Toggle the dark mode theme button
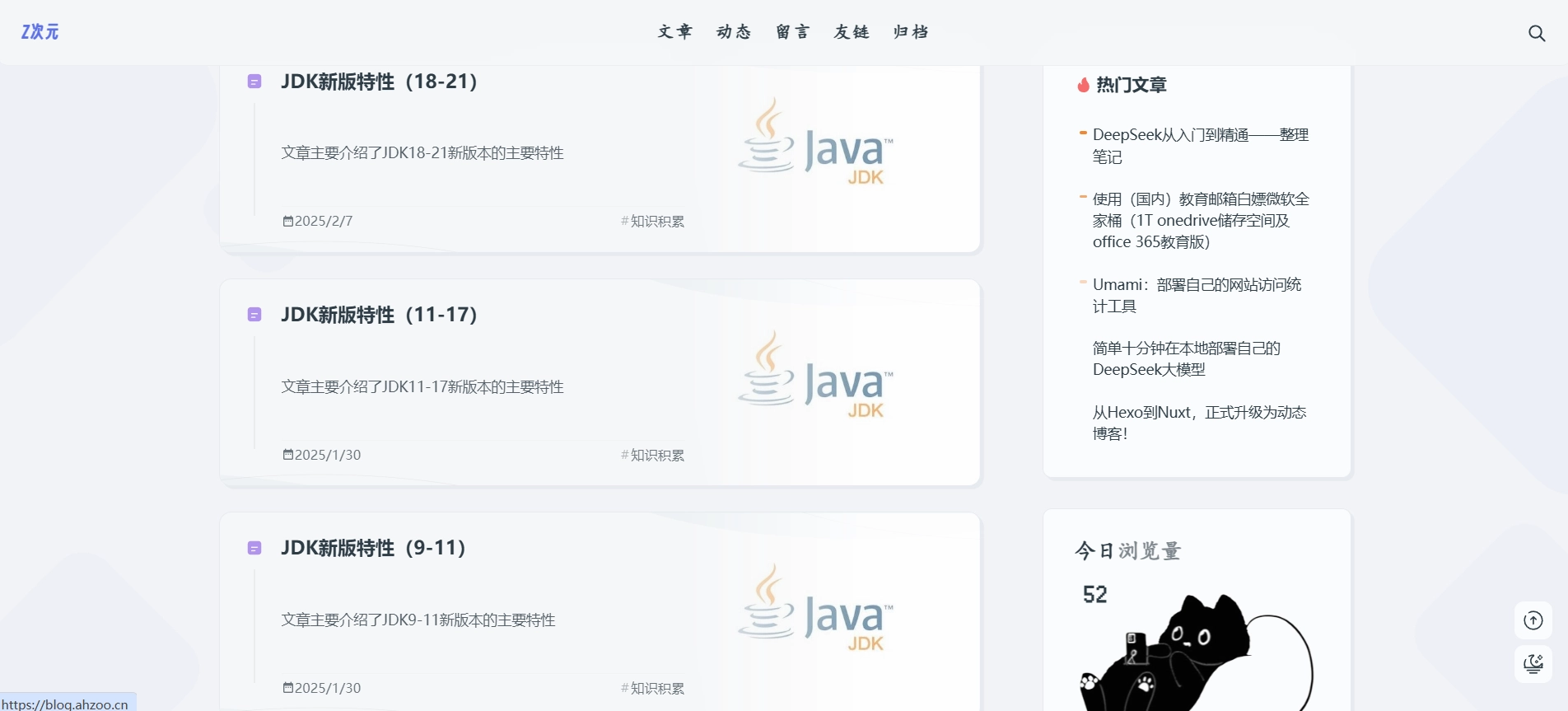 [1533, 663]
